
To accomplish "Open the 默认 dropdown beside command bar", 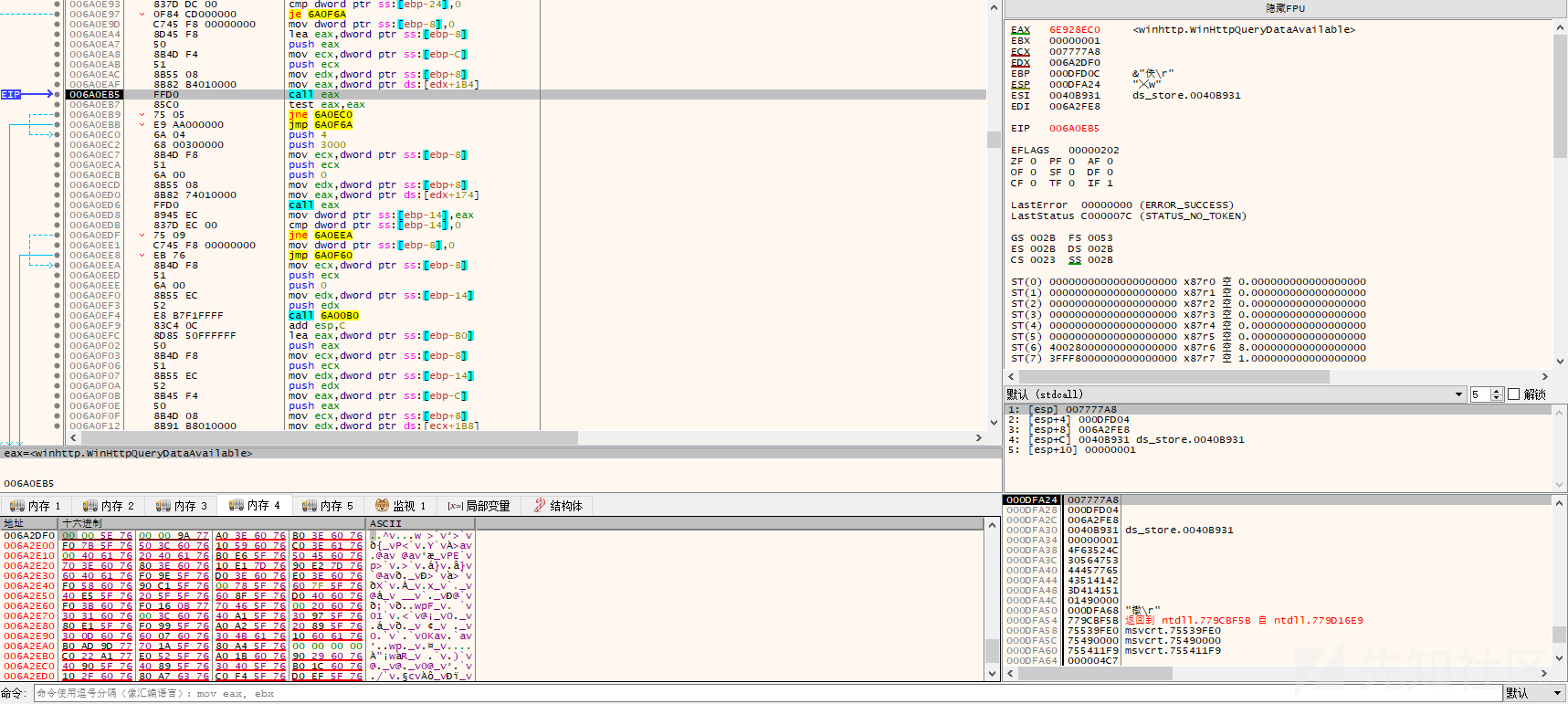I will point(1534,694).
